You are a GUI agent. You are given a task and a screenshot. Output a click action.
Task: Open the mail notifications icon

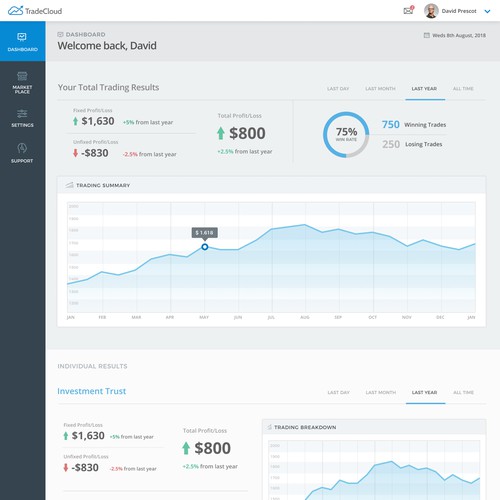point(408,10)
